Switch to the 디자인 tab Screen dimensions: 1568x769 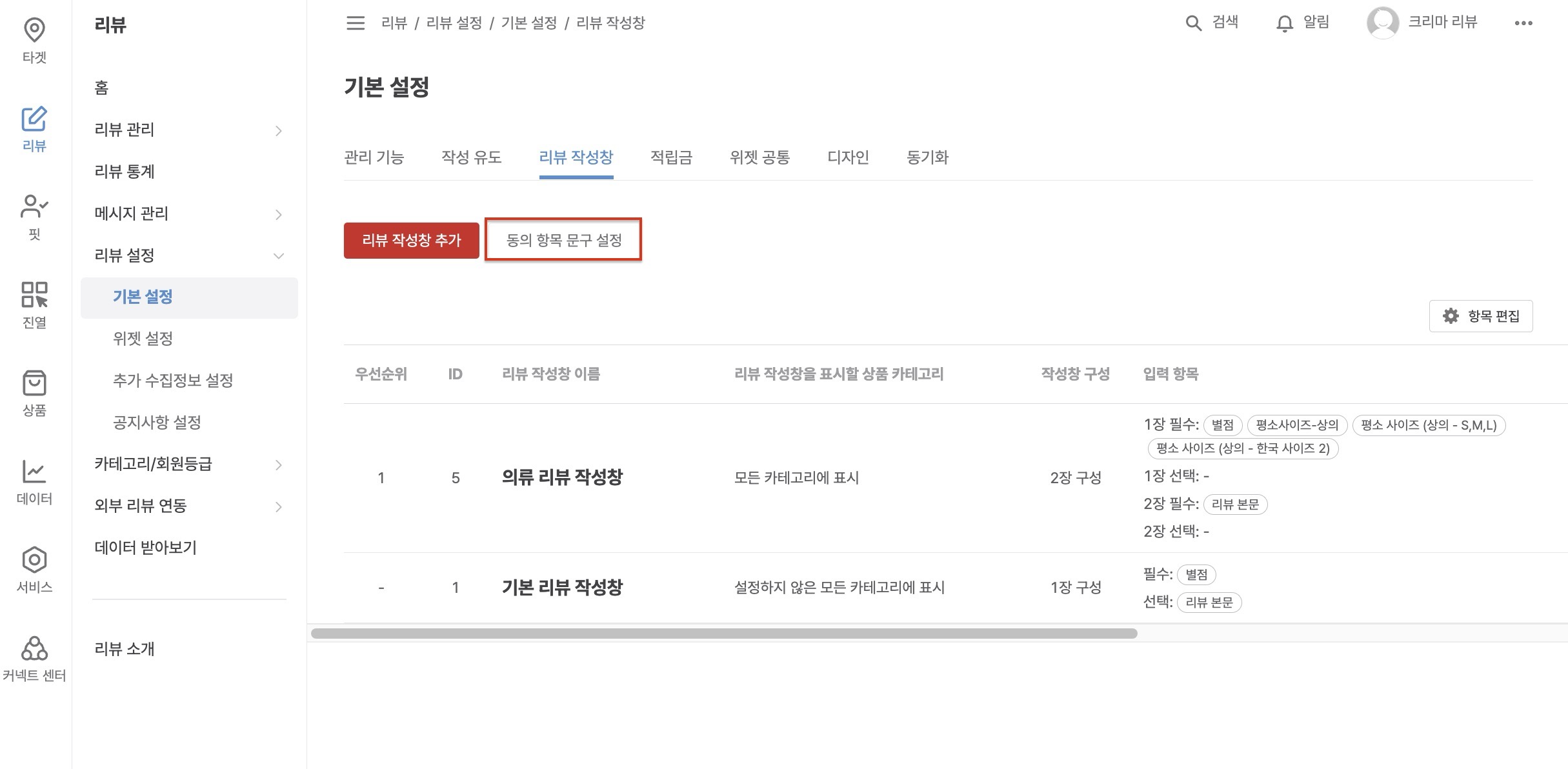click(849, 157)
